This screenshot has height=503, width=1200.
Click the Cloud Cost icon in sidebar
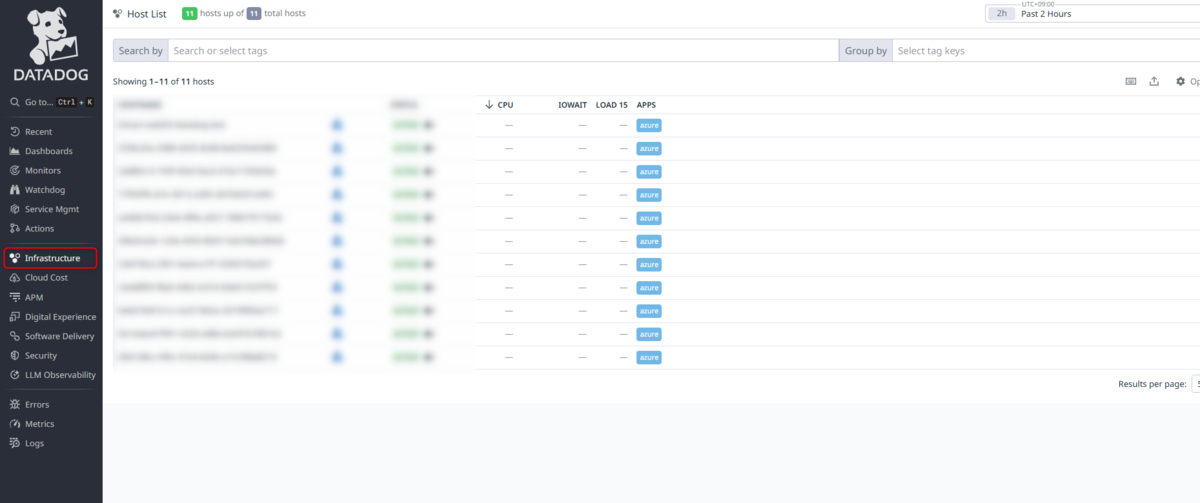[14, 278]
